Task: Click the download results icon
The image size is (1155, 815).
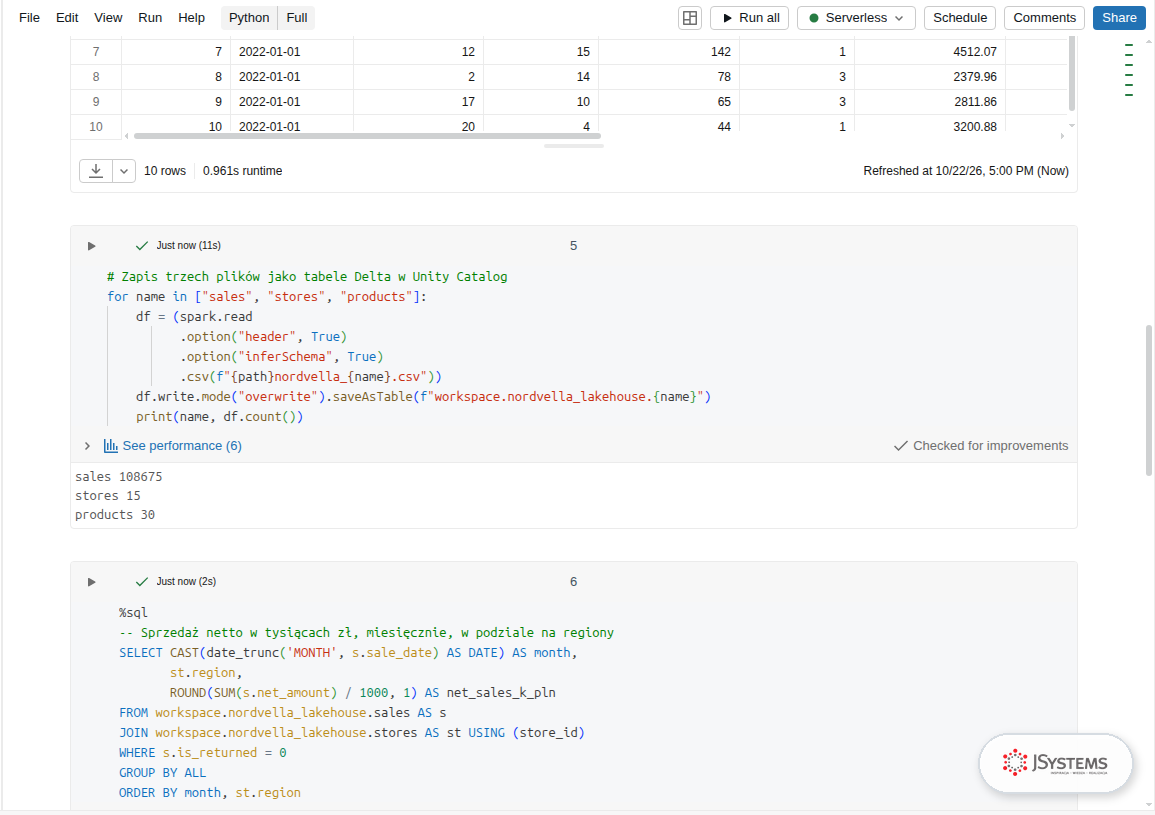Action: click(96, 171)
